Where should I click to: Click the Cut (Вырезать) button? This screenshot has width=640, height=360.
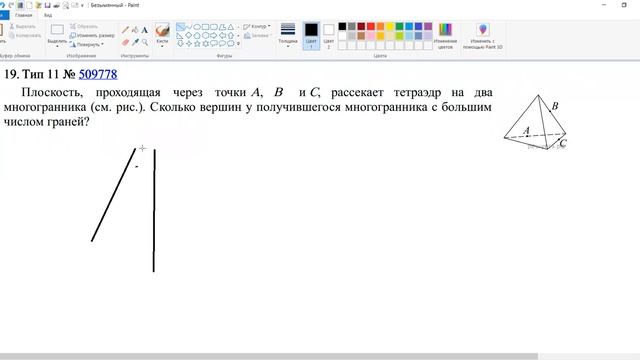pyautogui.click(x=22, y=27)
